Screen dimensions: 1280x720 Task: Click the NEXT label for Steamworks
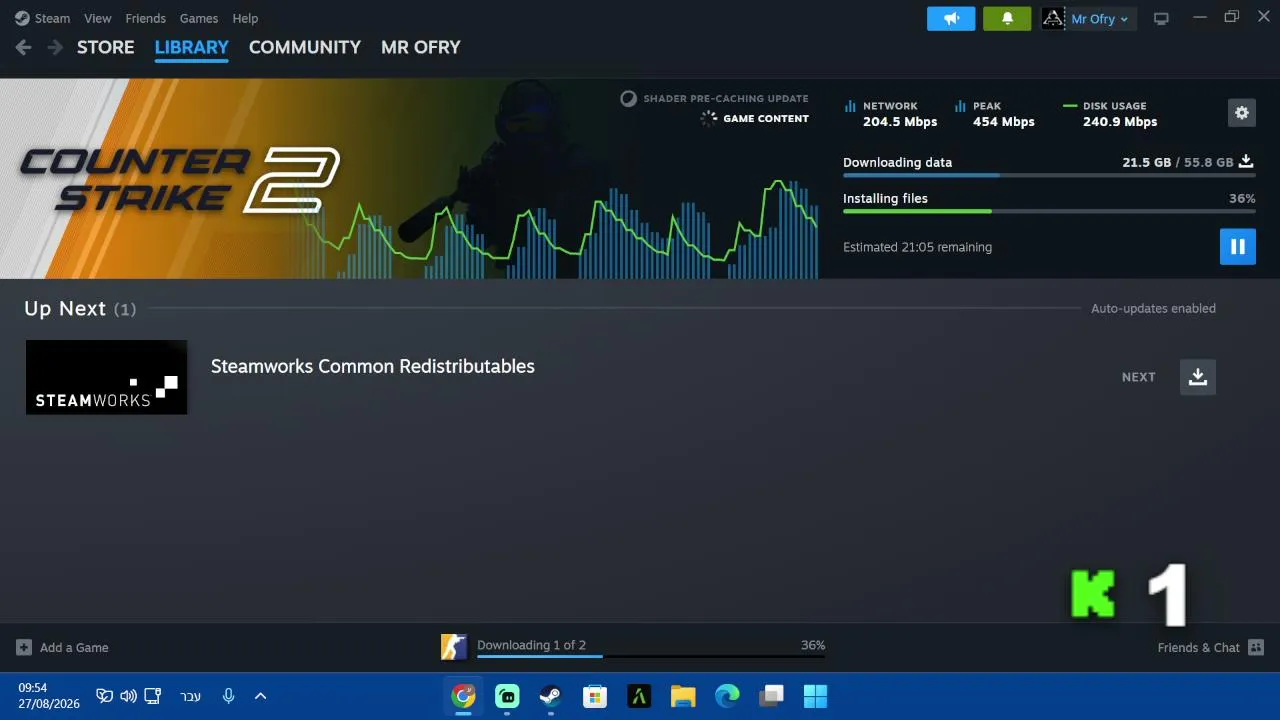tap(1139, 377)
